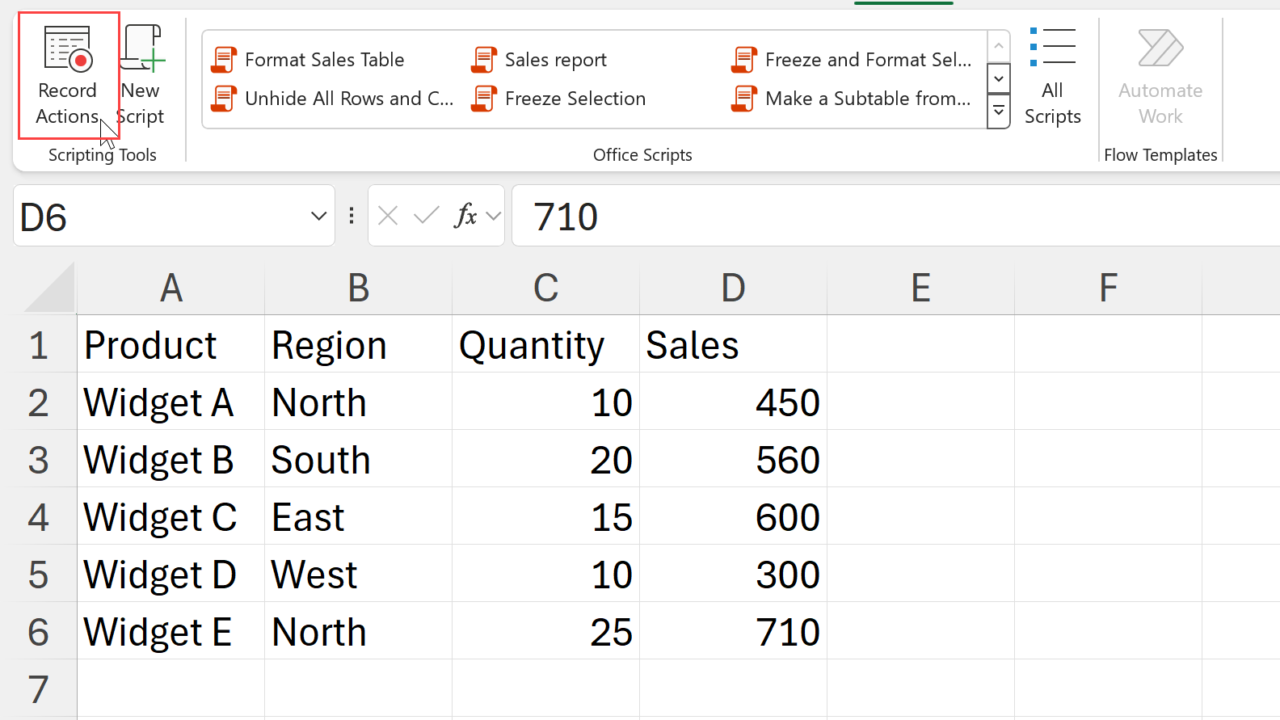The image size is (1280, 720).
Task: Open the insert function dropdown arrow
Action: pyautogui.click(x=493, y=216)
